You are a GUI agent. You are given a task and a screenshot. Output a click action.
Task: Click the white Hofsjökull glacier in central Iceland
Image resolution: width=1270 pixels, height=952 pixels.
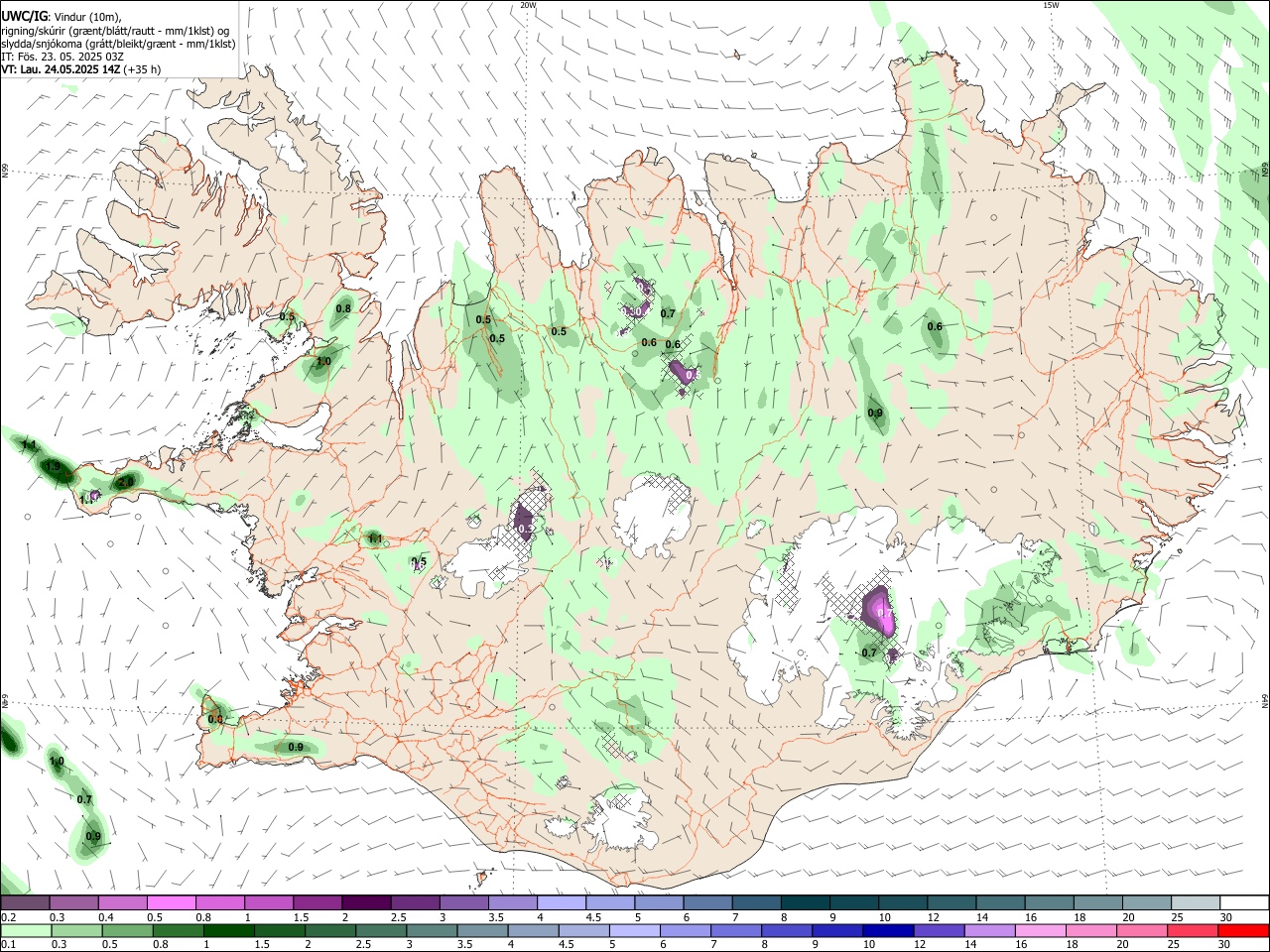pyautogui.click(x=652, y=513)
